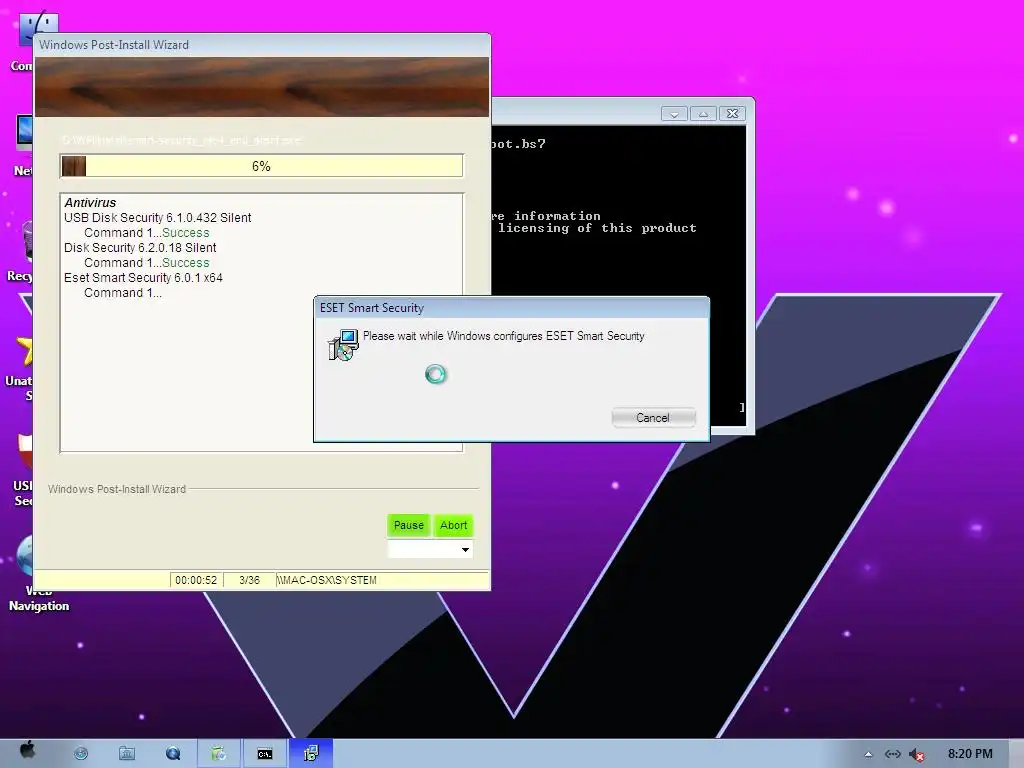Click the elapsed time 00:00:52 status field
This screenshot has width=1024, height=768.
[196, 580]
